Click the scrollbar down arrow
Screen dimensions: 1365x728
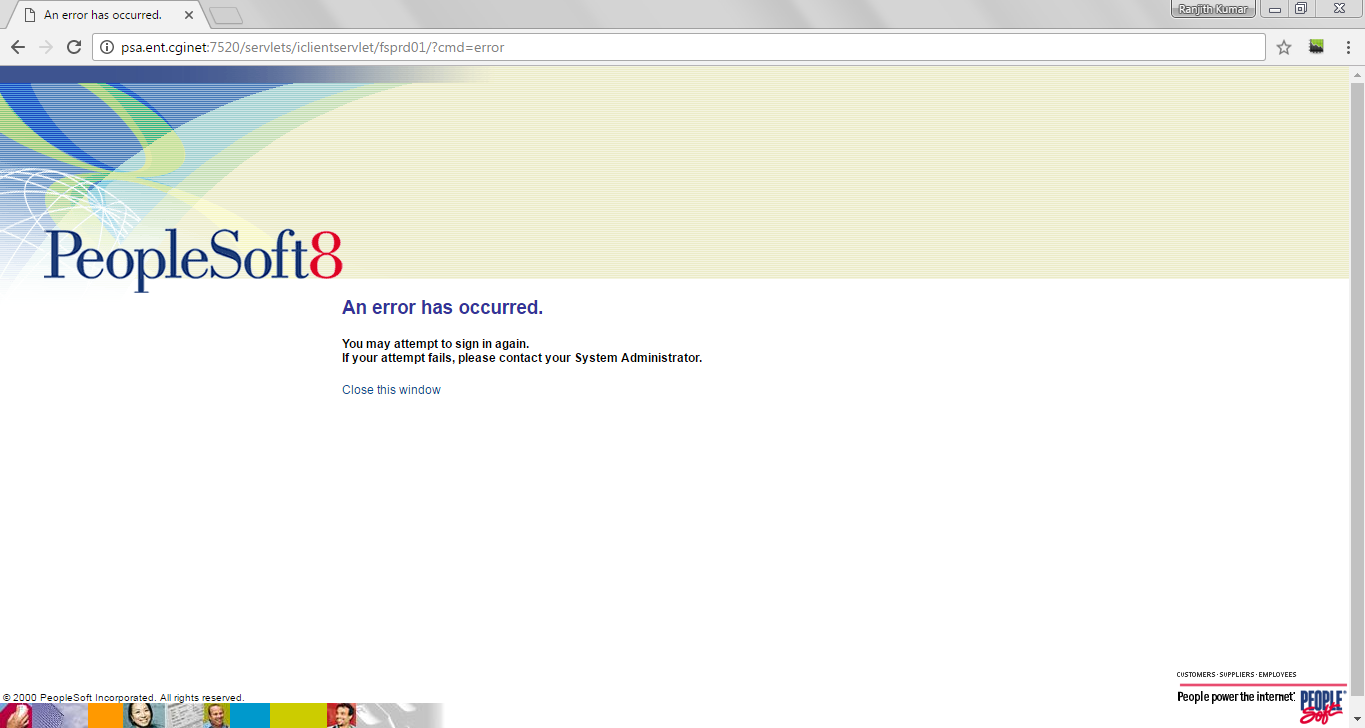(x=1357, y=720)
